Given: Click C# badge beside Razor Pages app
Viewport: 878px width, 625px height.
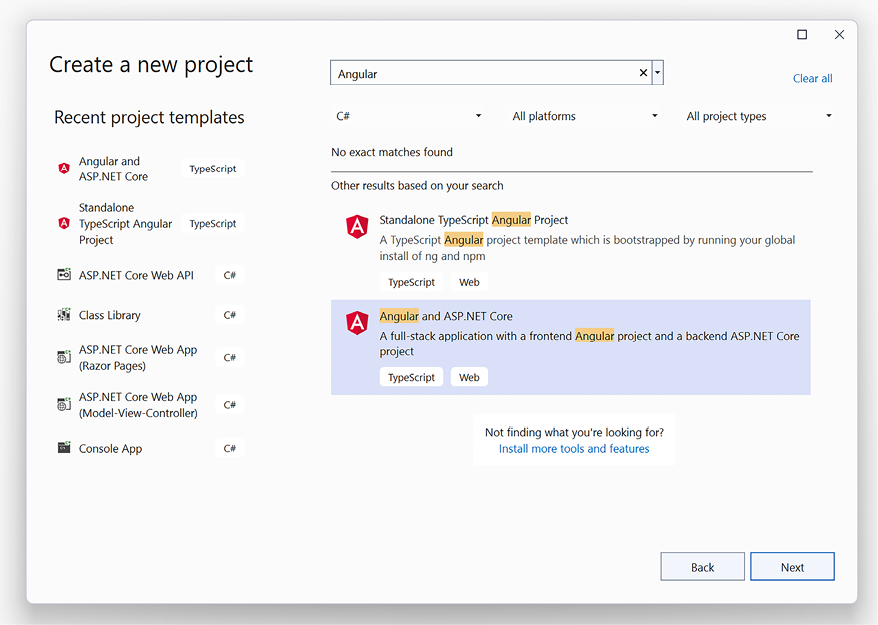Looking at the screenshot, I should [230, 357].
